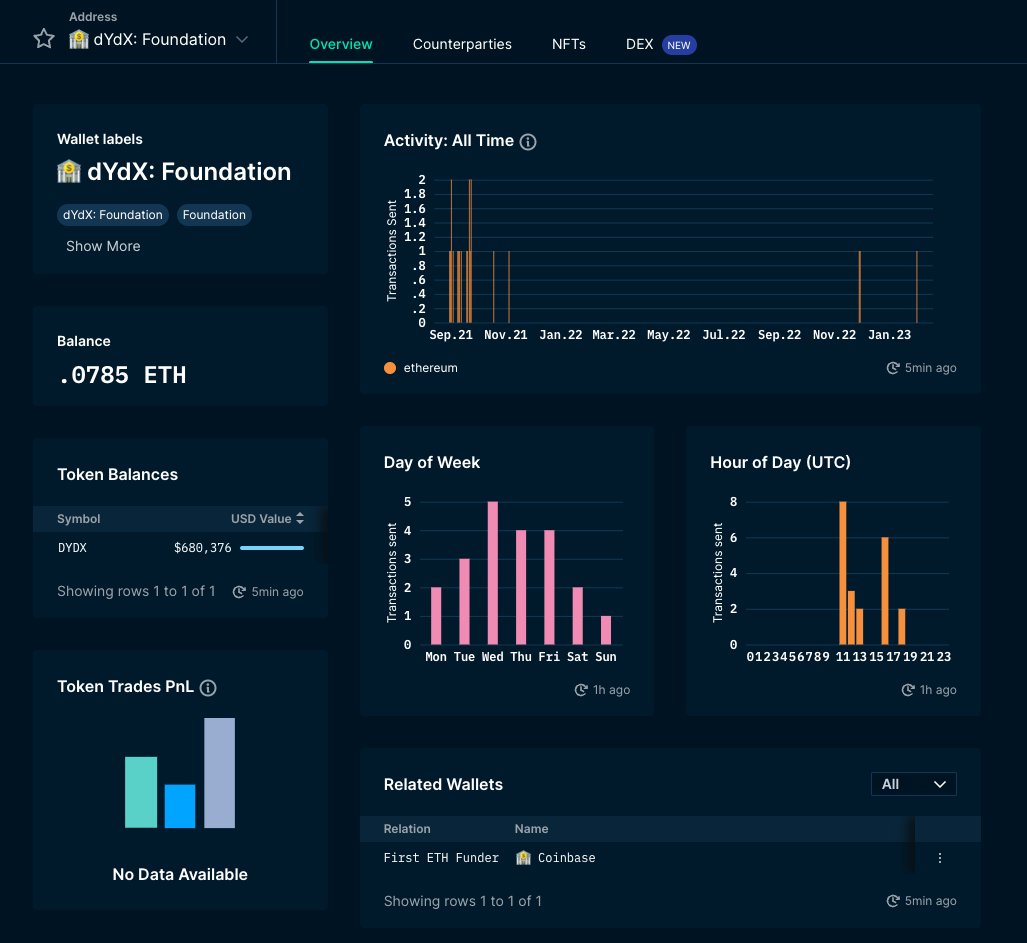Click the Relation column header
Image resolution: width=1027 pixels, height=943 pixels.
pyautogui.click(x=407, y=828)
